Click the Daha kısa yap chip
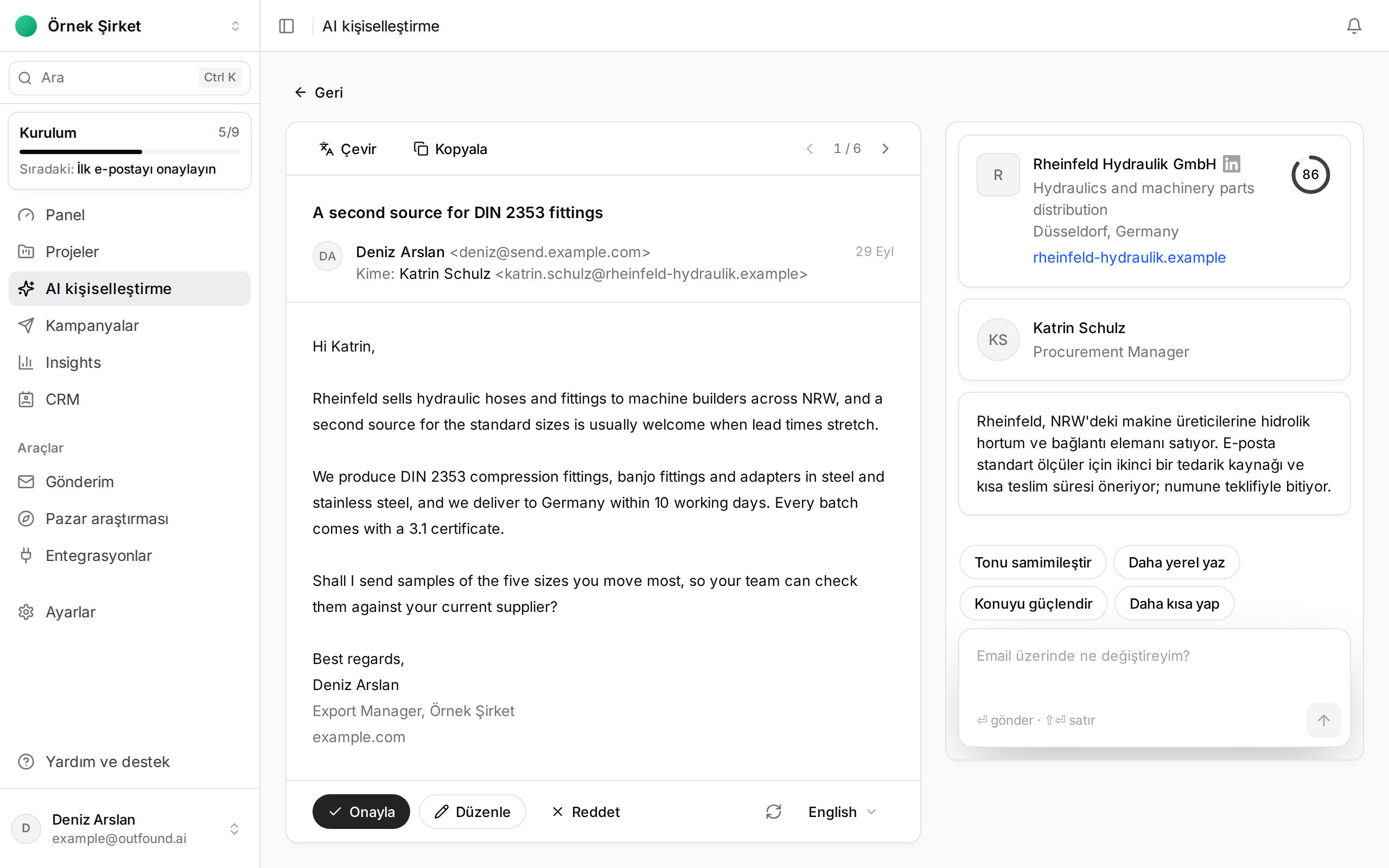The height and width of the screenshot is (868, 1389). 1174,603
